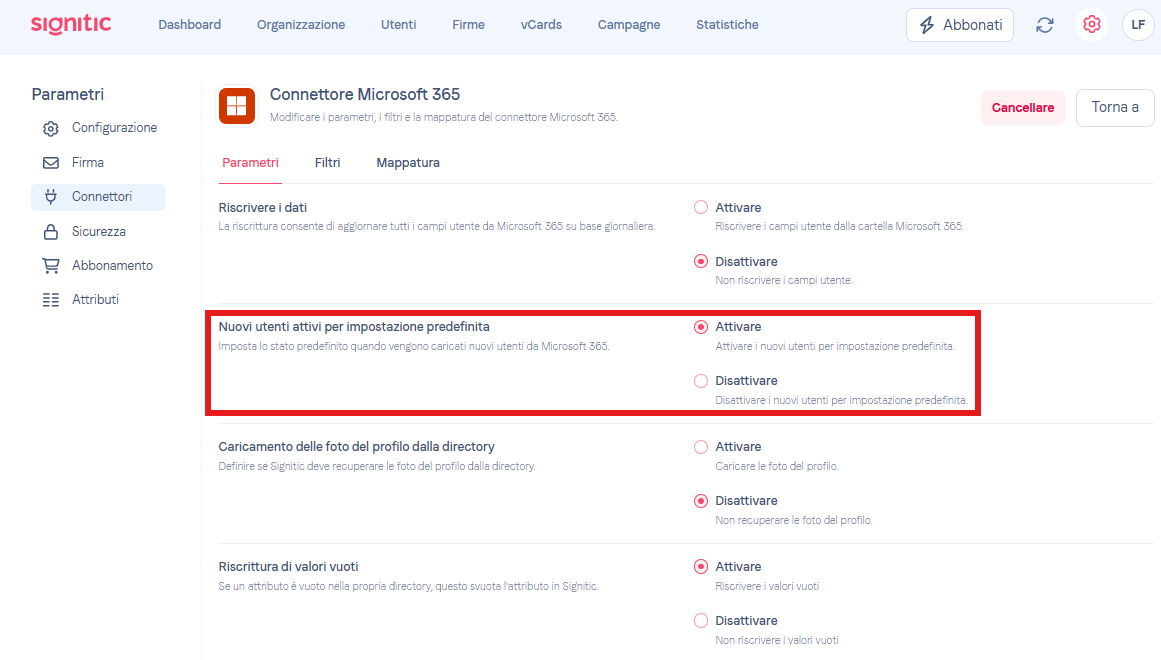Select Attivare for Nuovi utenti attivi
Image resolution: width=1161 pixels, height=660 pixels.
coord(700,327)
